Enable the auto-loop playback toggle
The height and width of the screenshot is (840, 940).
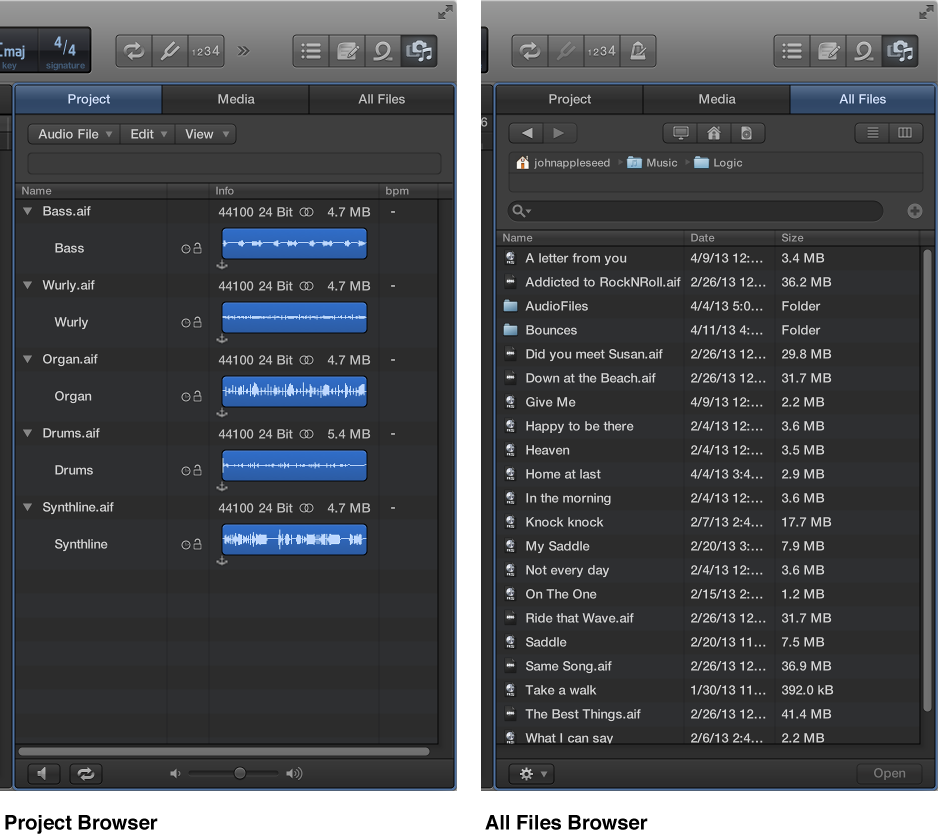pos(85,773)
